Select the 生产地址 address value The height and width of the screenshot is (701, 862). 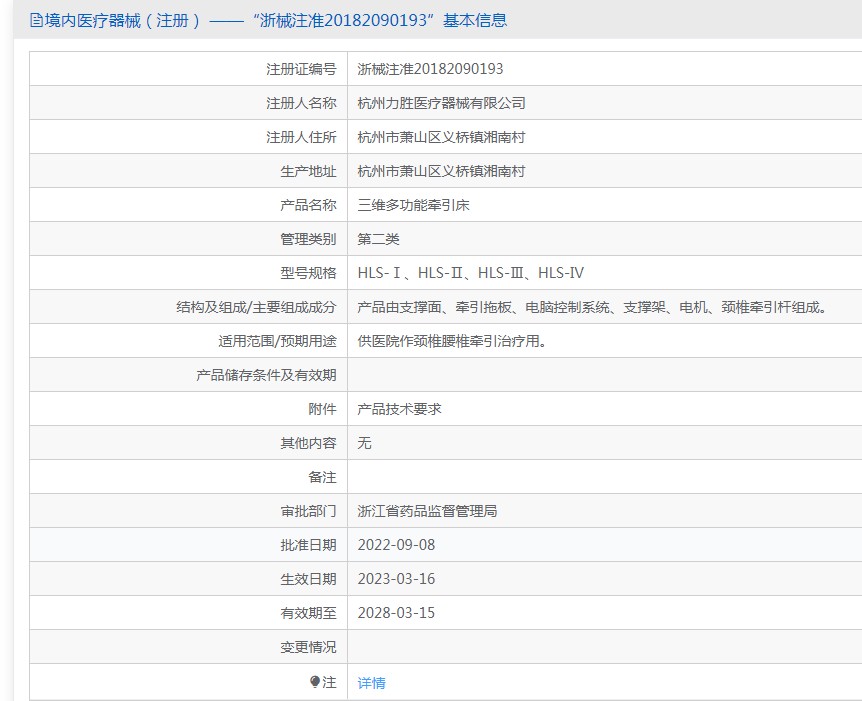pos(441,171)
